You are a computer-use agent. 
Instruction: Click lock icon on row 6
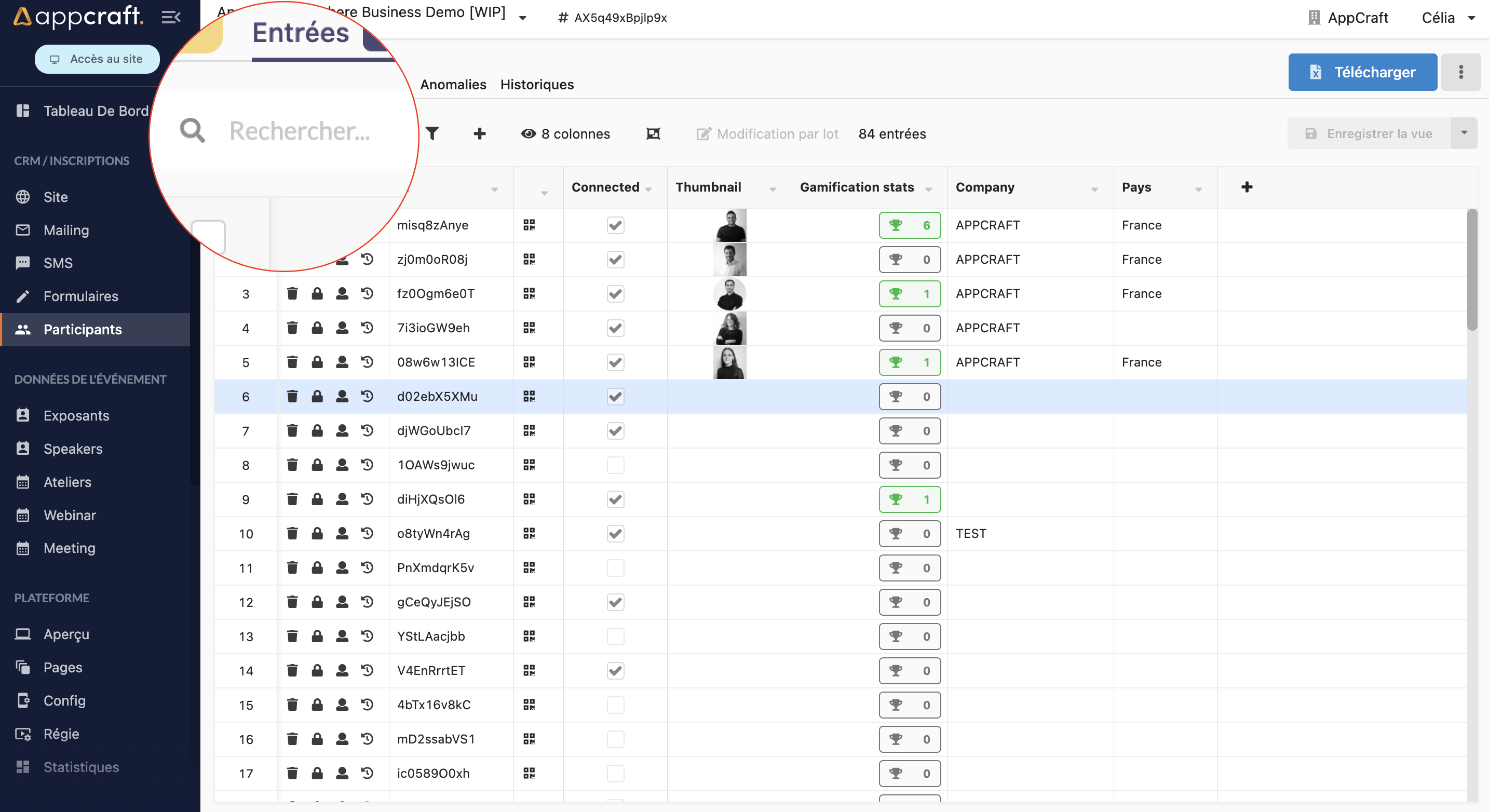coord(317,397)
